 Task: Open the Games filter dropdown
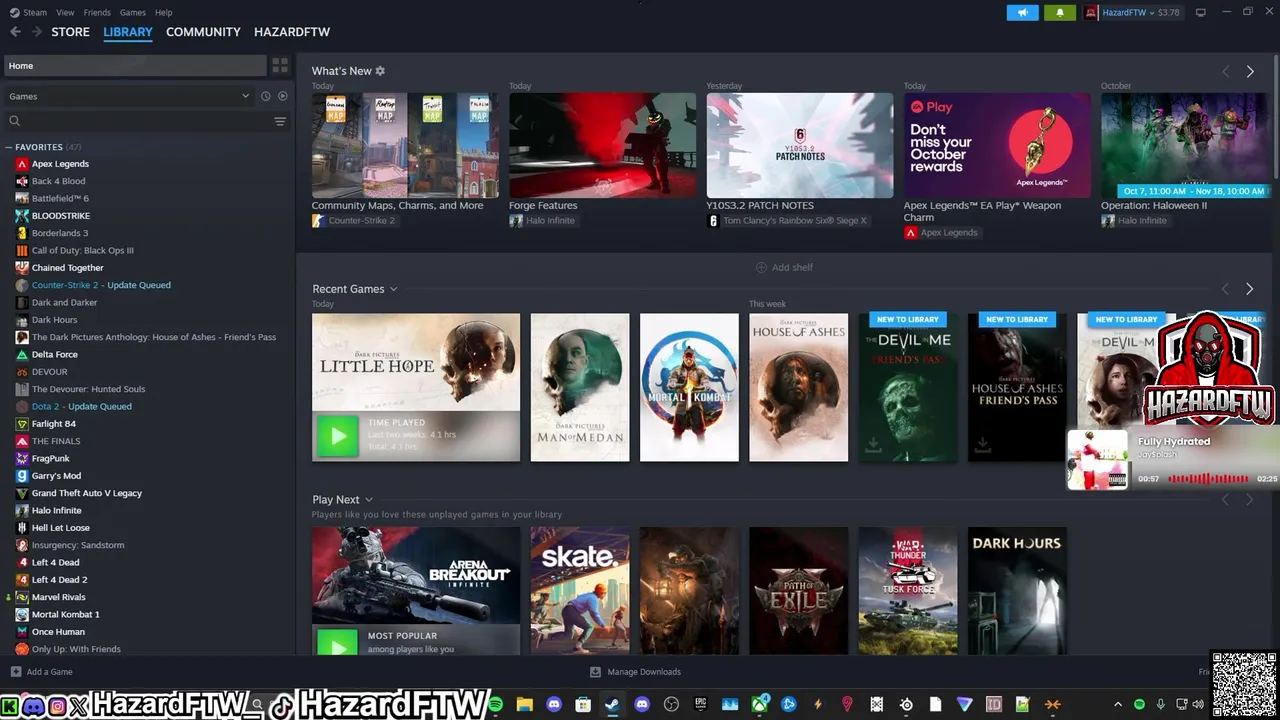[x=128, y=96]
